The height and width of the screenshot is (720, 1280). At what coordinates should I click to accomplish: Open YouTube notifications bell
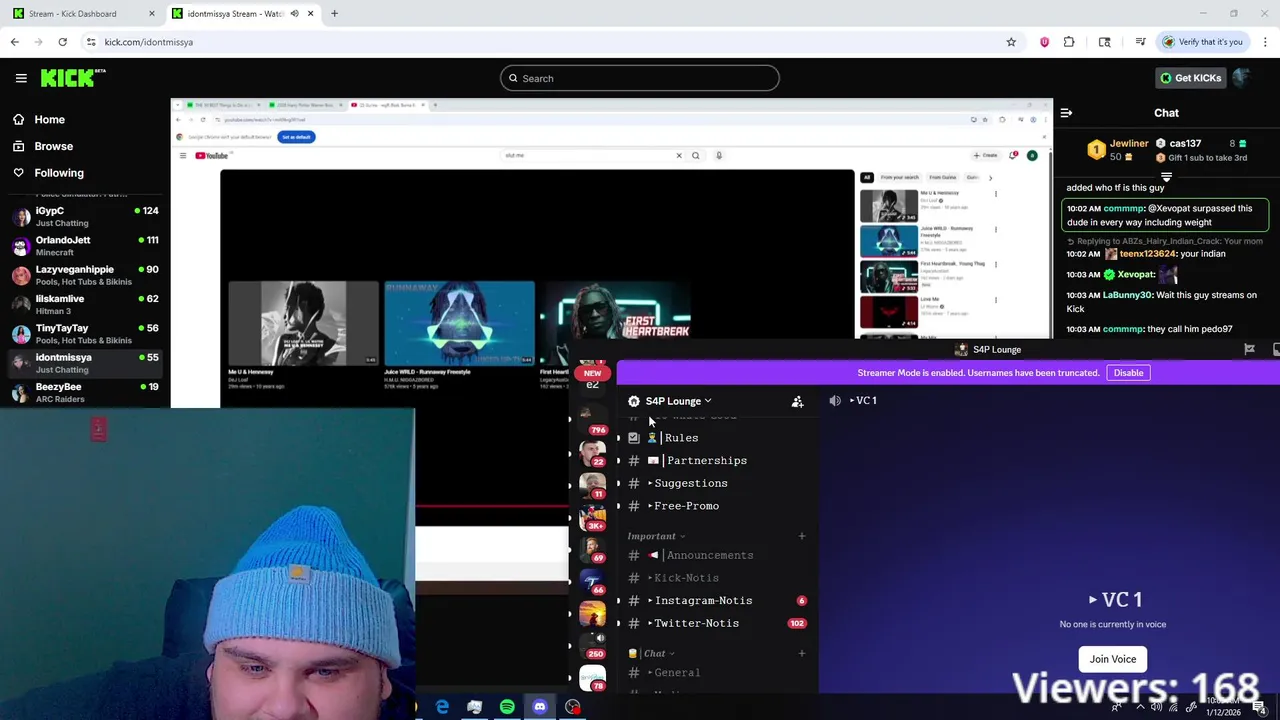pyautogui.click(x=1014, y=155)
